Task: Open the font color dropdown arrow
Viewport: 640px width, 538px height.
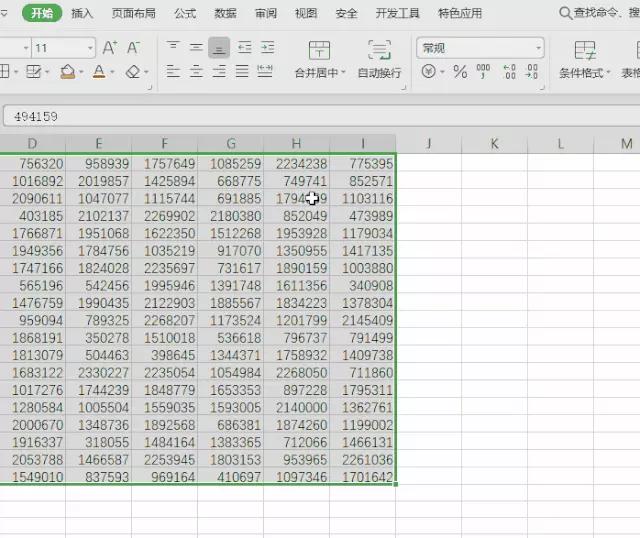Action: [x=113, y=72]
